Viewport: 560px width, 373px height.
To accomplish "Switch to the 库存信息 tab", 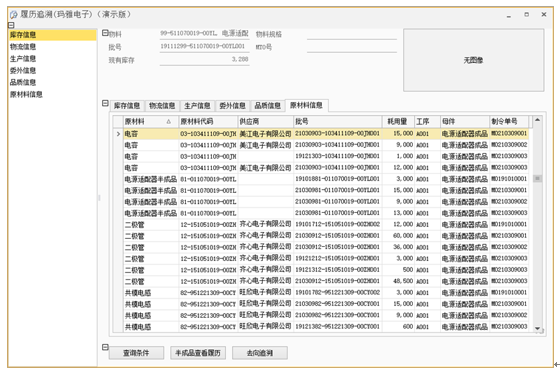I will point(127,105).
